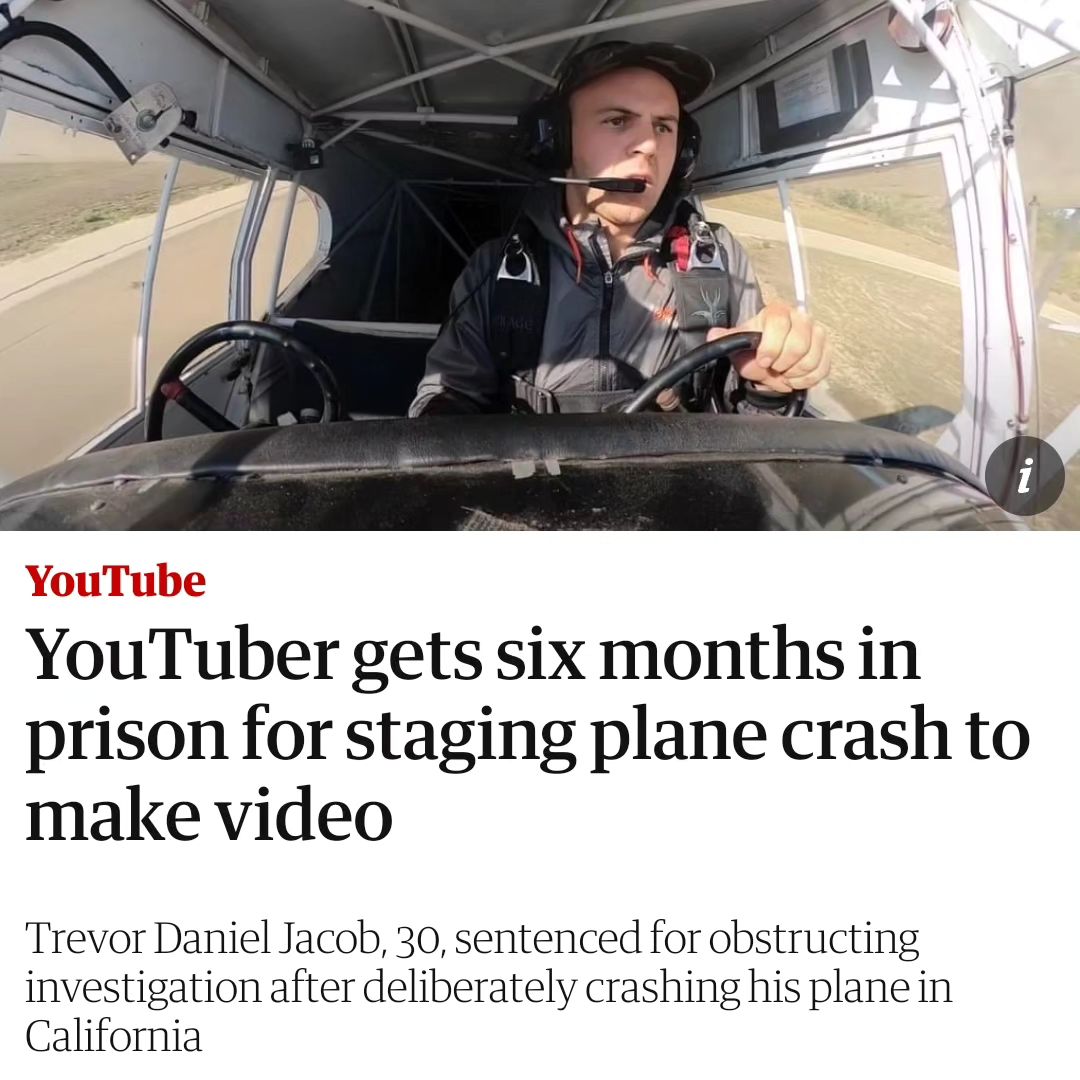
Task: Open the image caption info icon
Action: [1025, 475]
